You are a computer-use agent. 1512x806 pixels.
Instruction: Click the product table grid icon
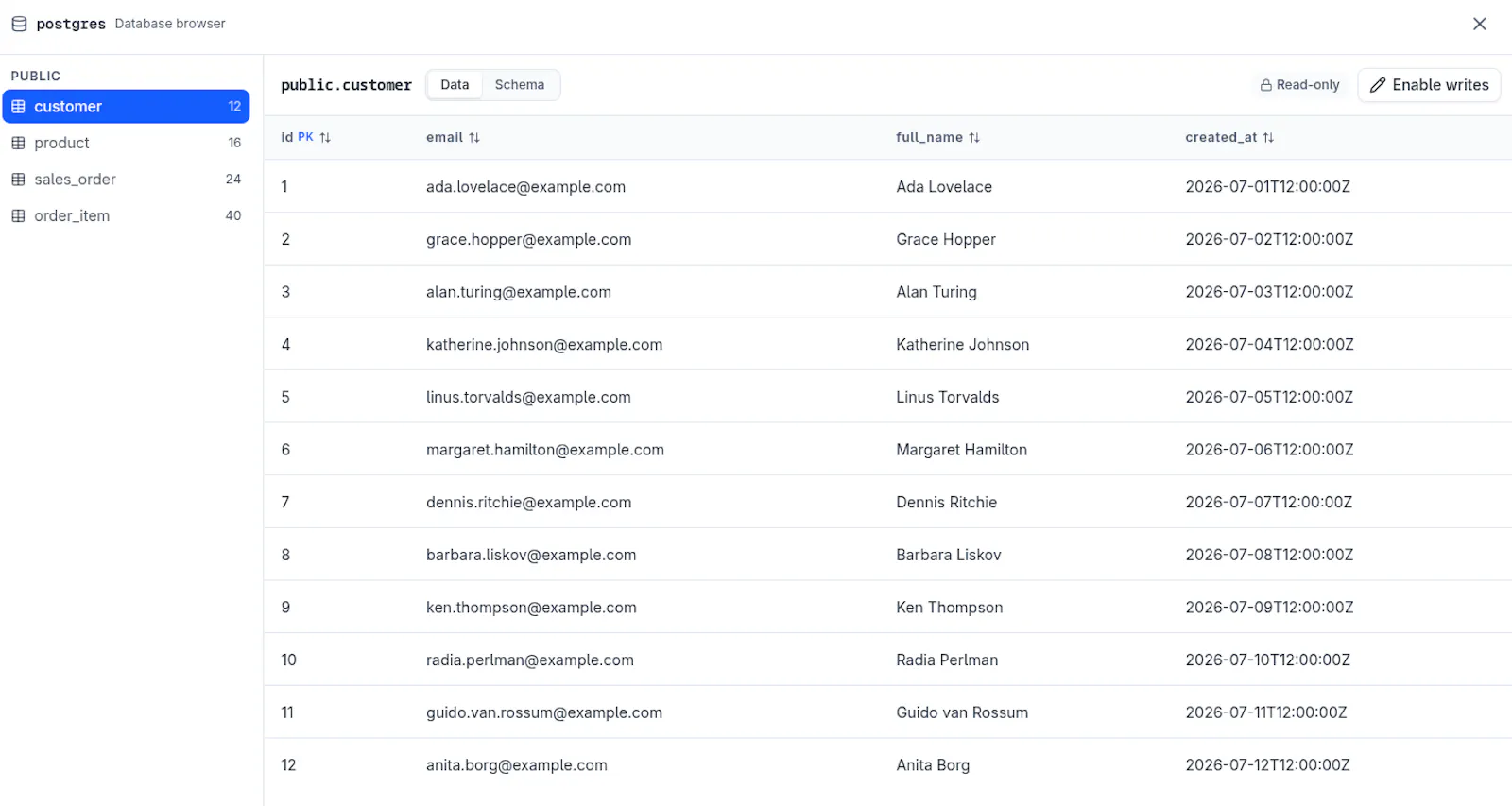click(x=18, y=143)
